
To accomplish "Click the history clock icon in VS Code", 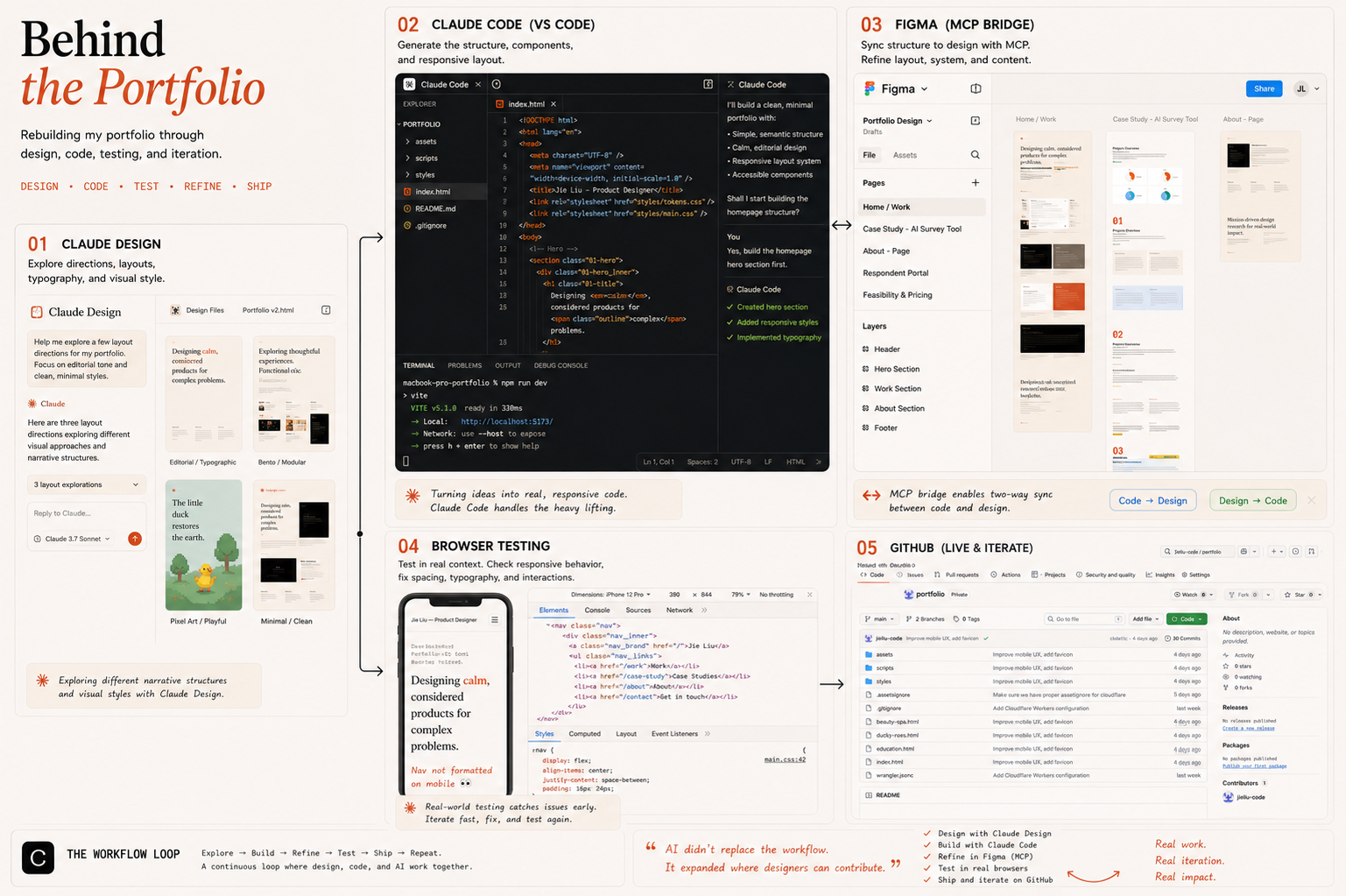I will 497,84.
